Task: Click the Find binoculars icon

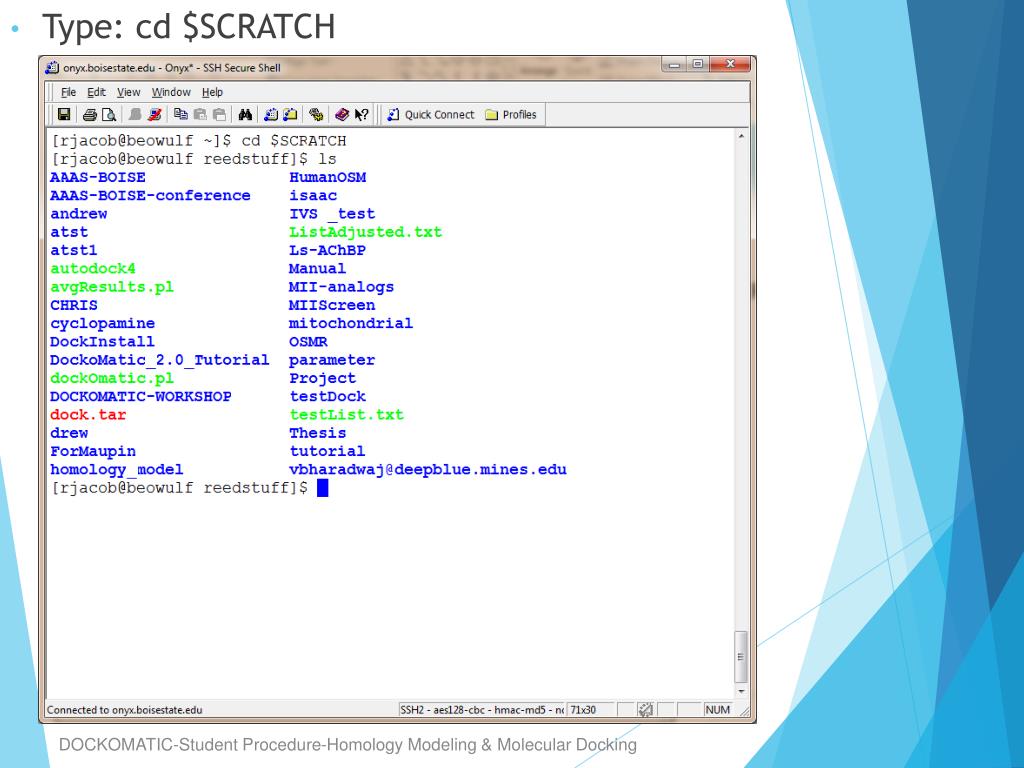Action: [244, 115]
